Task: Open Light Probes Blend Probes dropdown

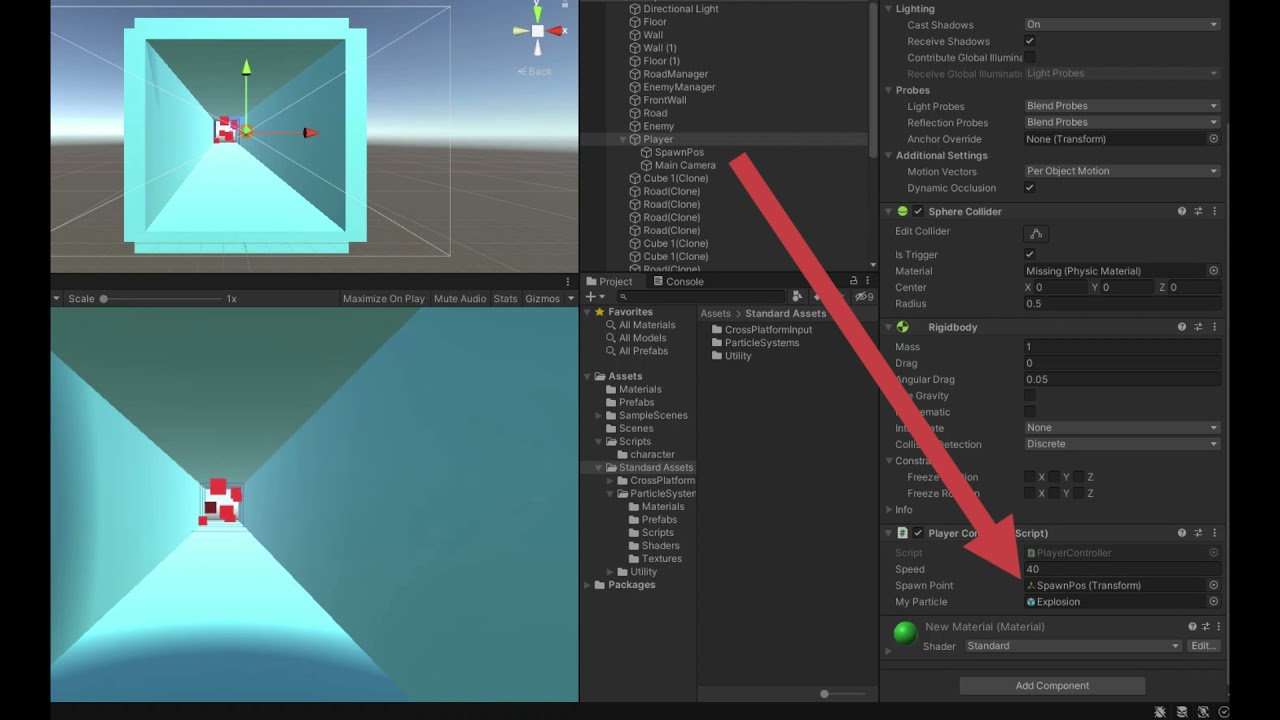Action: click(x=1122, y=106)
